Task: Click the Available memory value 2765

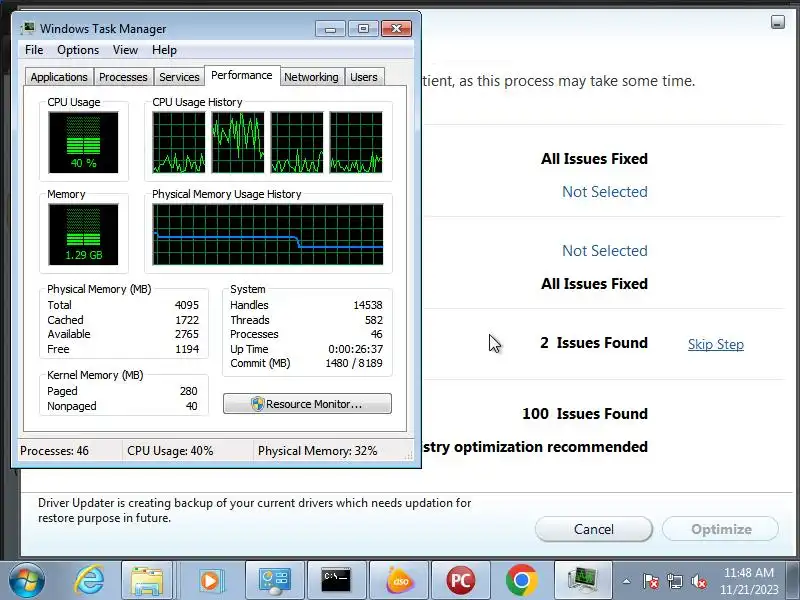Action: pos(186,334)
